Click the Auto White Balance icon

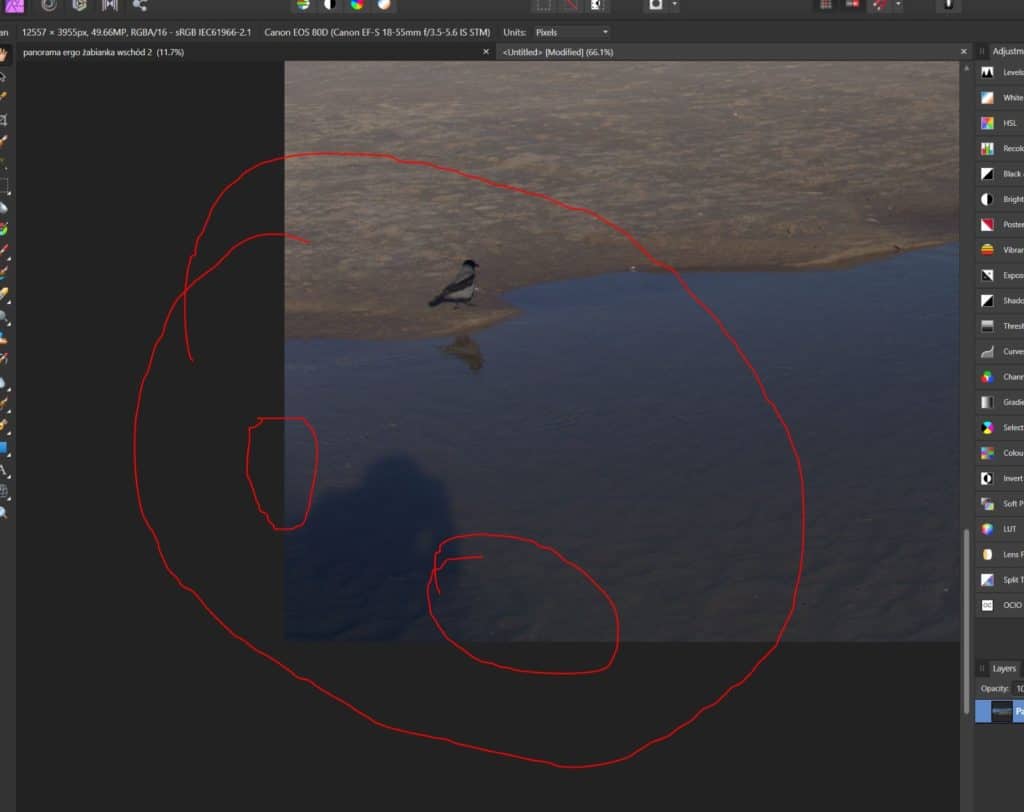(382, 5)
